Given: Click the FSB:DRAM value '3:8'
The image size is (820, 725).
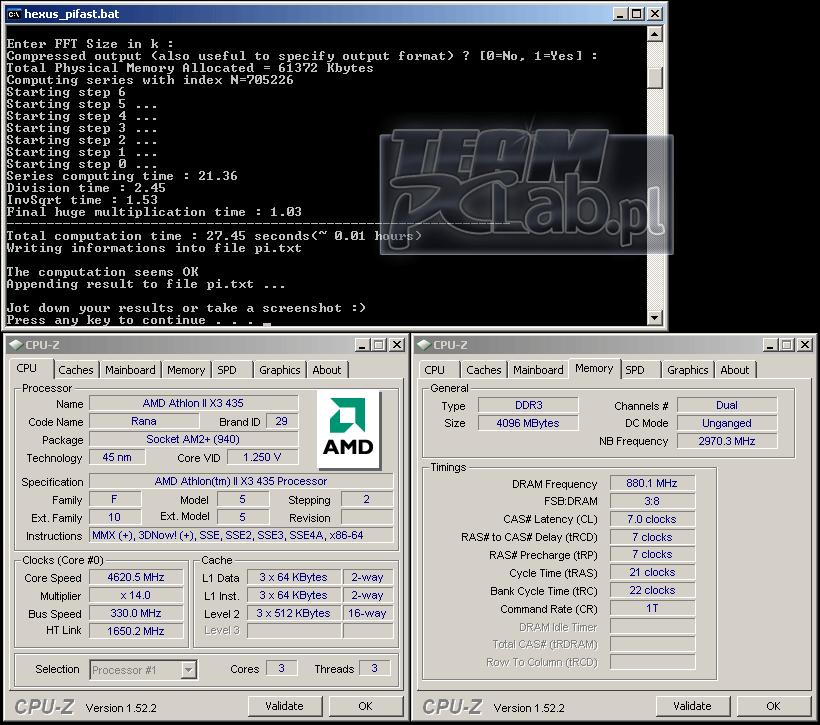Looking at the screenshot, I should tap(652, 501).
